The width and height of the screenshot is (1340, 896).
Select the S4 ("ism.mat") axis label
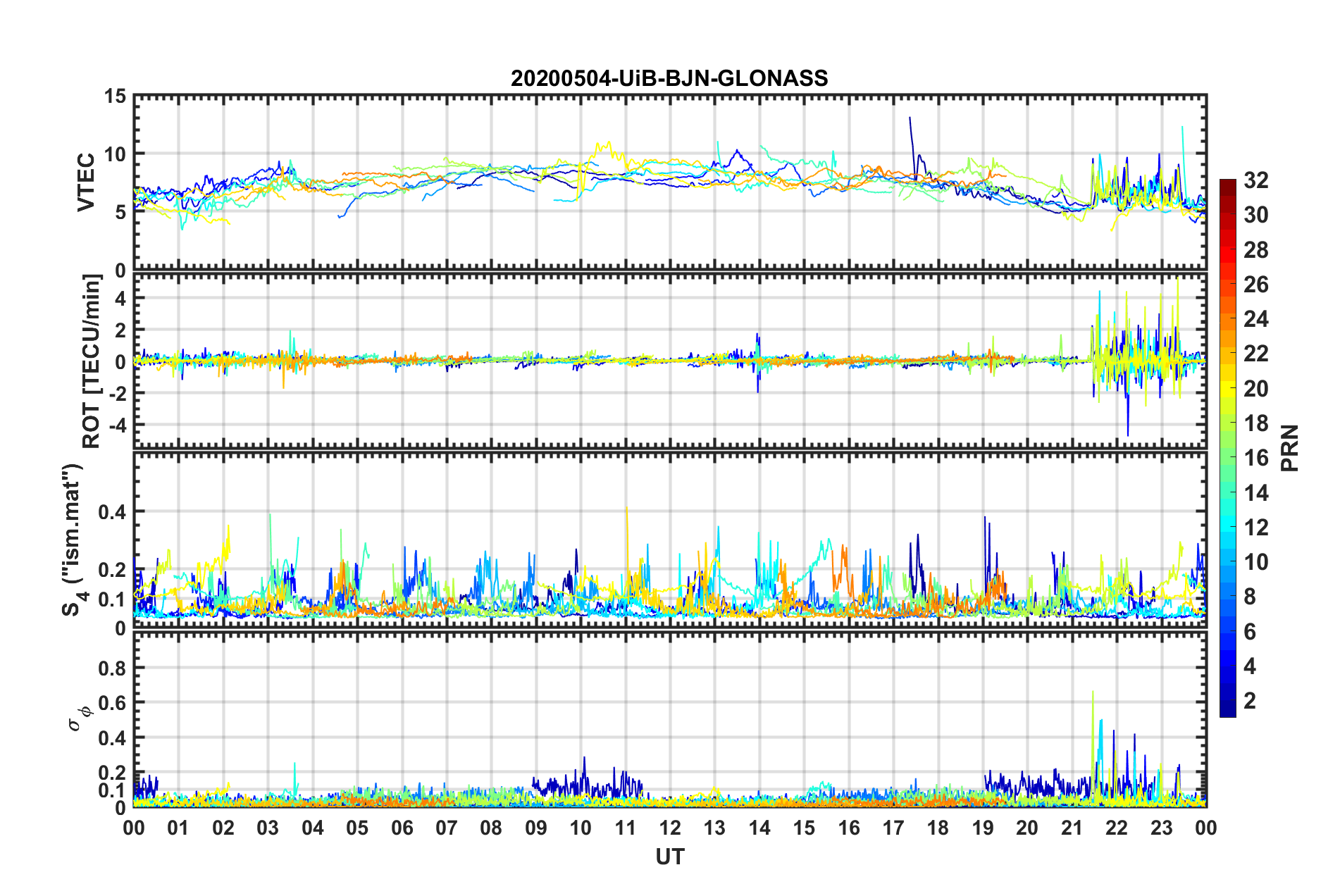coord(73,540)
